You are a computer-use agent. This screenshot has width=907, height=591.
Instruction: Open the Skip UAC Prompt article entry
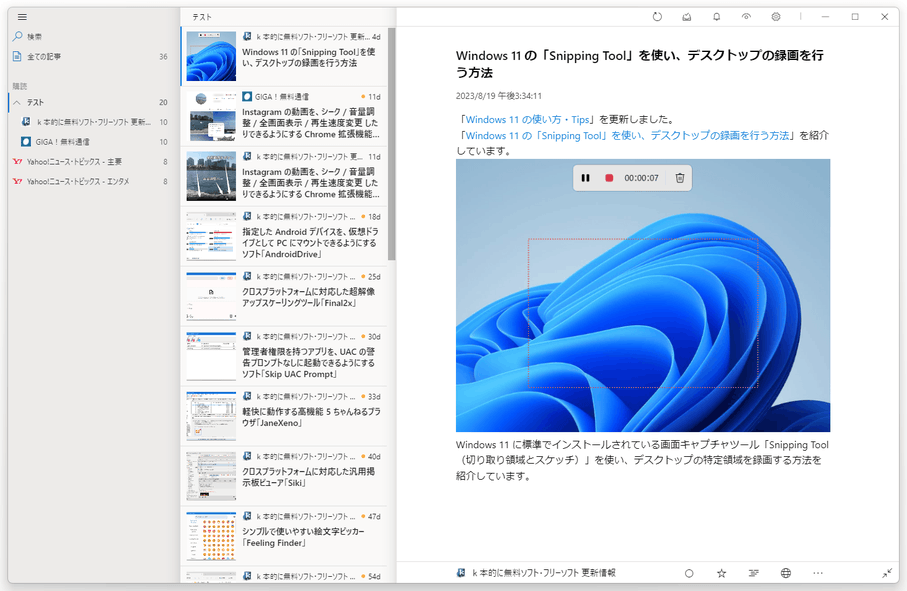point(283,356)
